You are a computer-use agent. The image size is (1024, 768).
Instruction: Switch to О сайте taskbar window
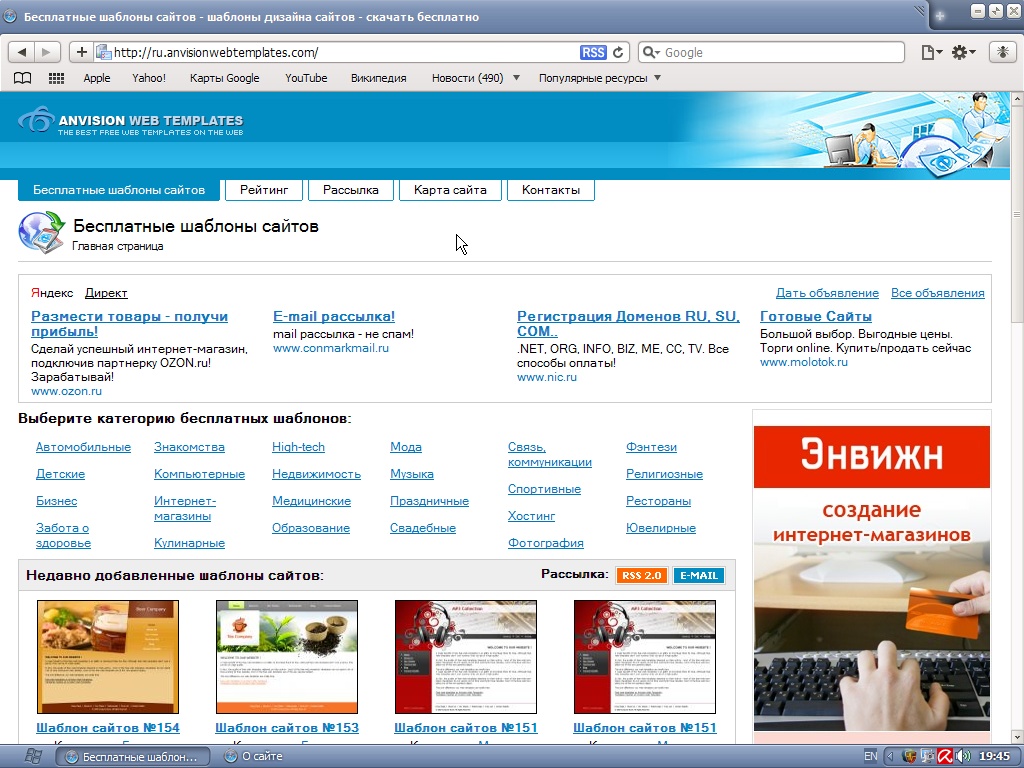(253, 756)
